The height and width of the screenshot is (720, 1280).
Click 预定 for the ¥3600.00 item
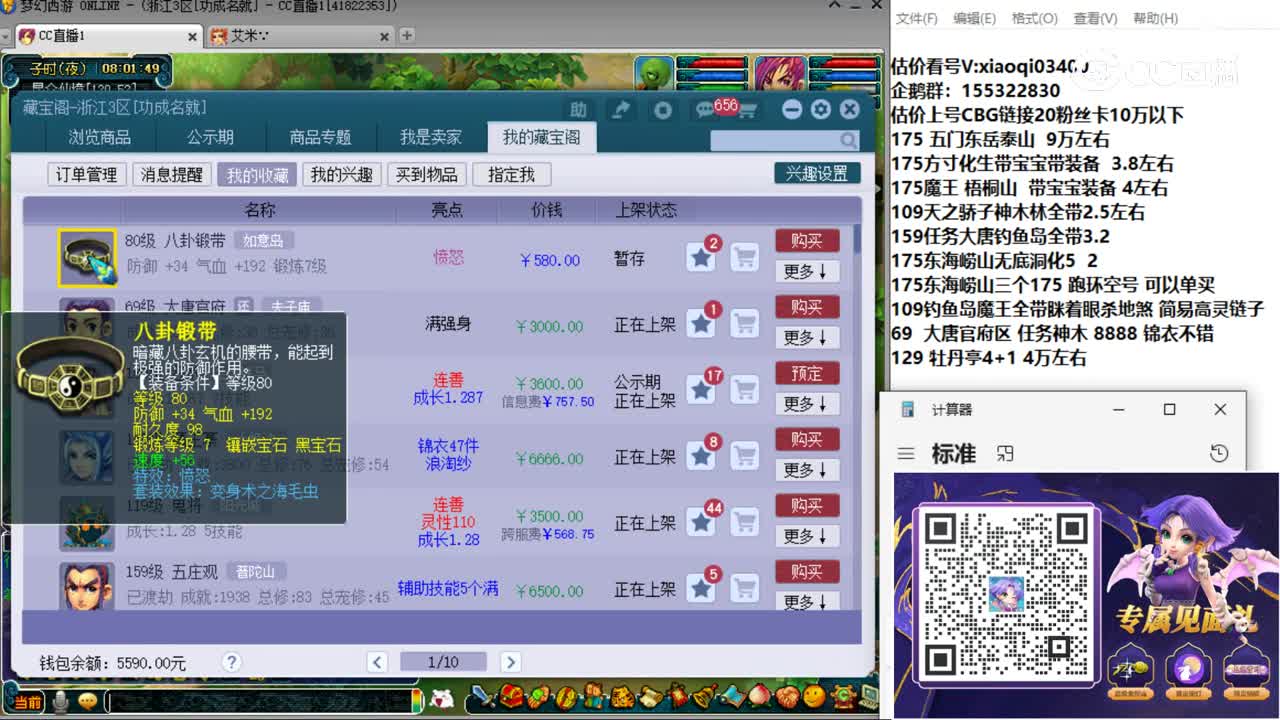coord(807,373)
